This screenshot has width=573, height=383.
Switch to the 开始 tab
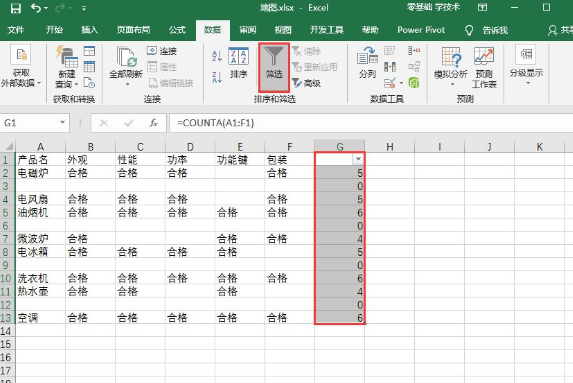54,30
